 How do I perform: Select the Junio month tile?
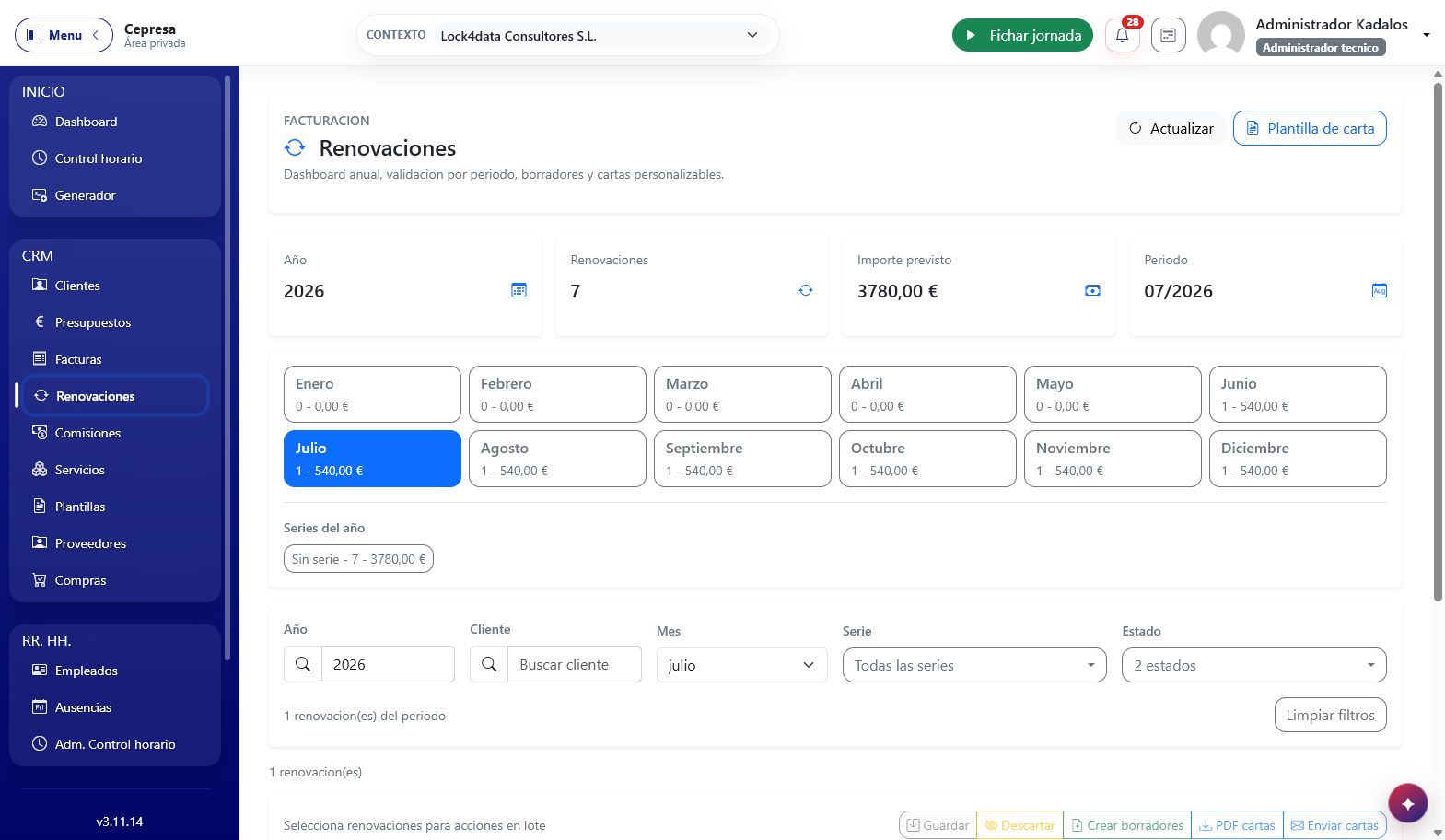(x=1298, y=394)
